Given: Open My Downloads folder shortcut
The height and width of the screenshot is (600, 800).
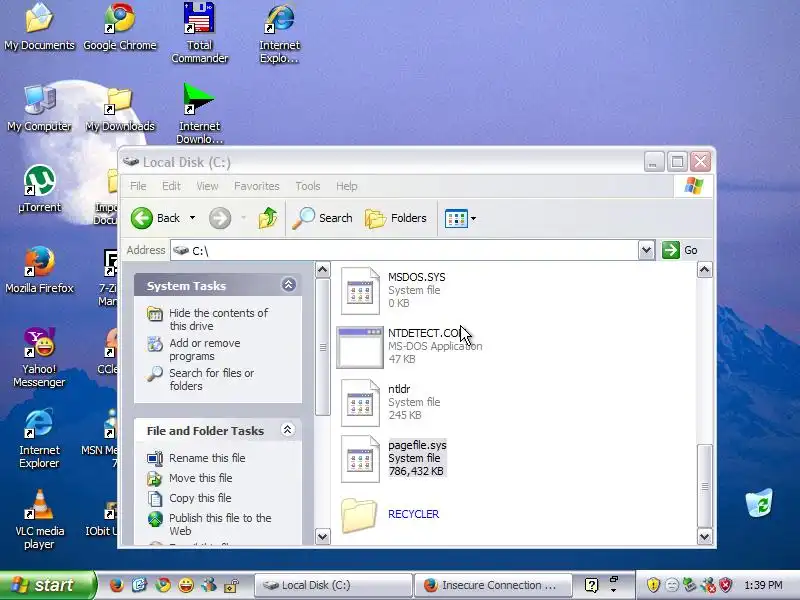Looking at the screenshot, I should pyautogui.click(x=120, y=108).
